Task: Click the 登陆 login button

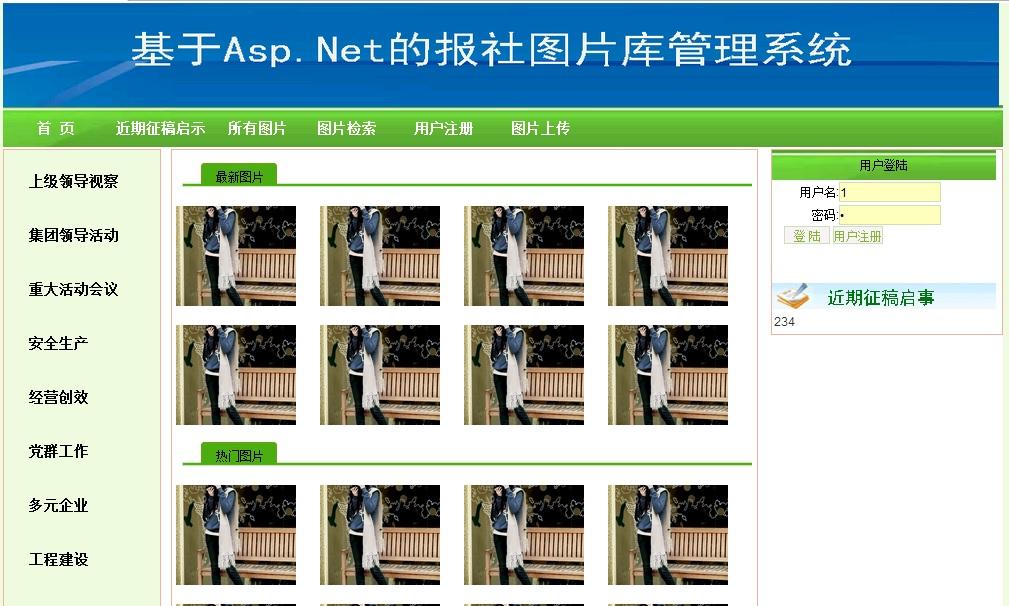Action: [807, 236]
